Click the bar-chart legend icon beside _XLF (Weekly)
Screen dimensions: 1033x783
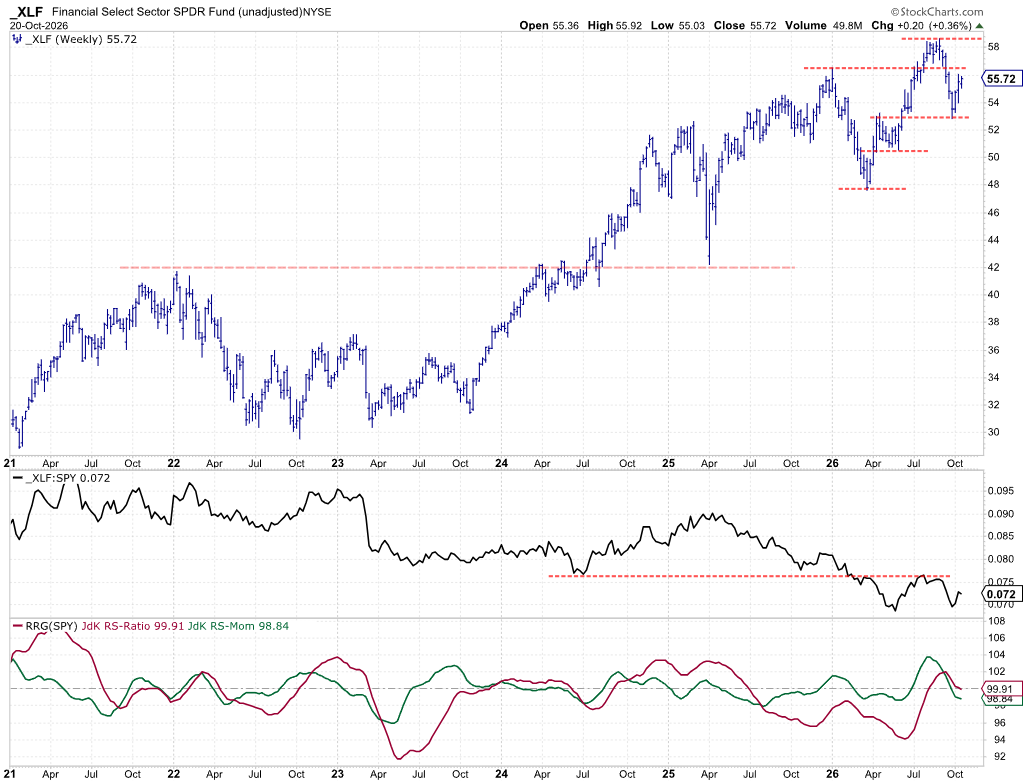pyautogui.click(x=17, y=40)
